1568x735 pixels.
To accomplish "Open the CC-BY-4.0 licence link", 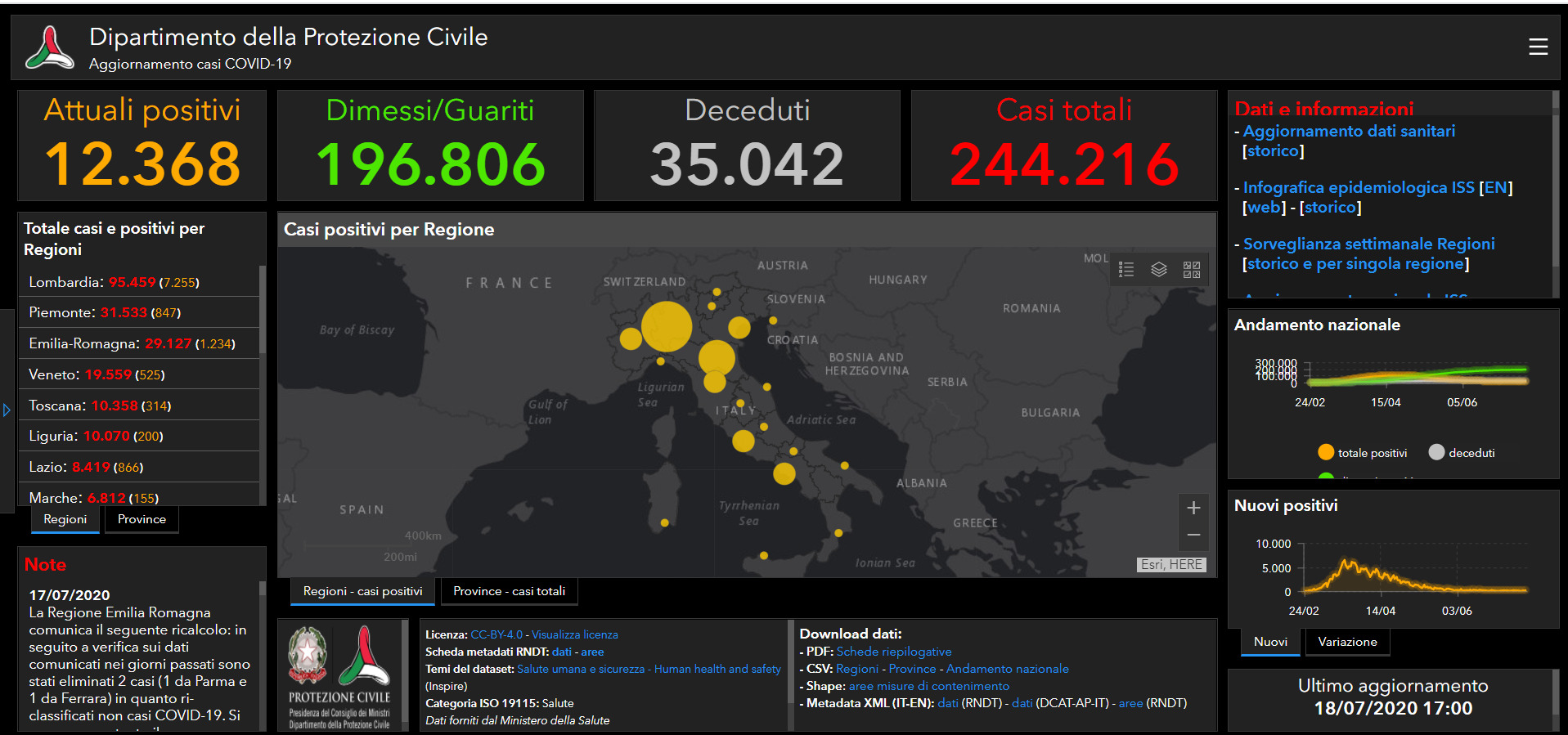I will [x=496, y=634].
